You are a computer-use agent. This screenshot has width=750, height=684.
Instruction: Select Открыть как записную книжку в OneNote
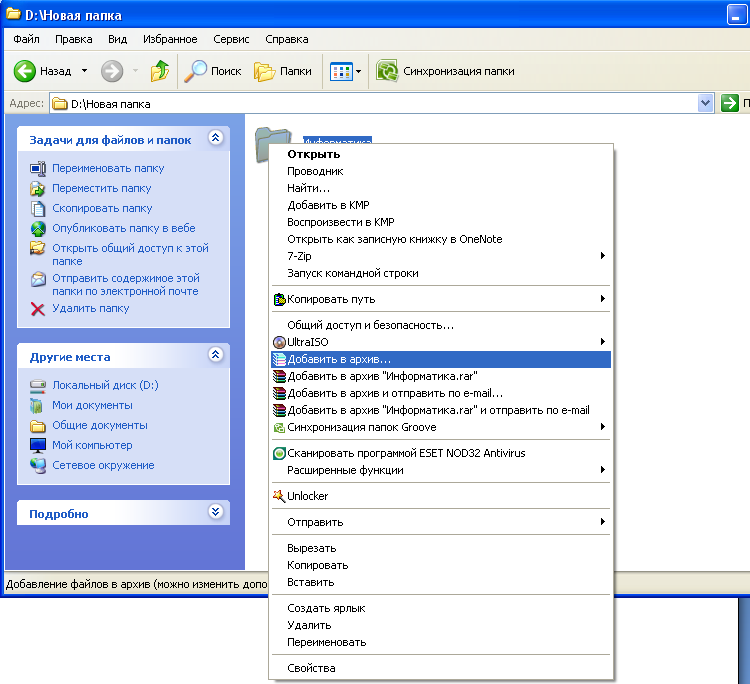click(441, 240)
